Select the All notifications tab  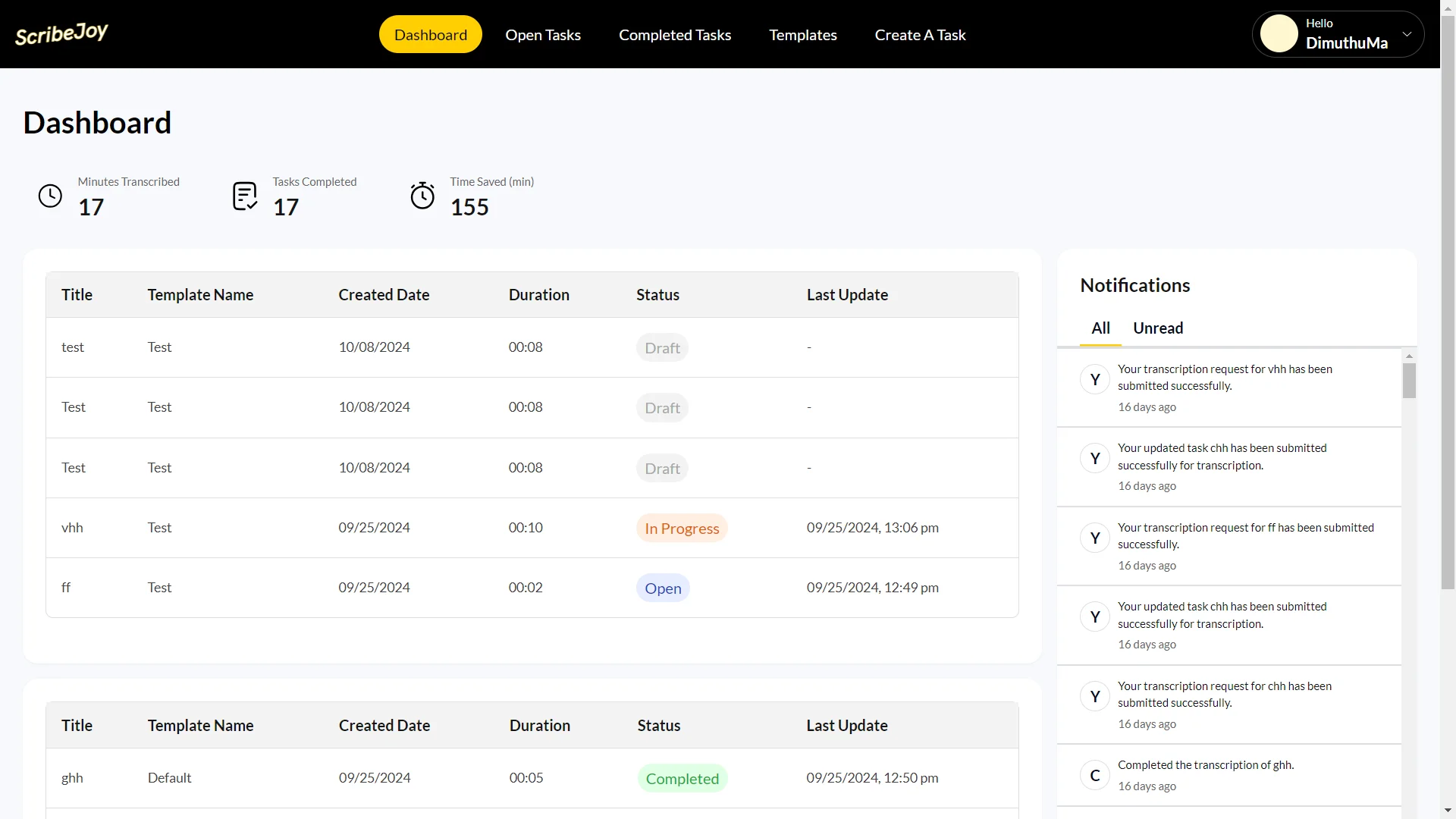tap(1100, 328)
